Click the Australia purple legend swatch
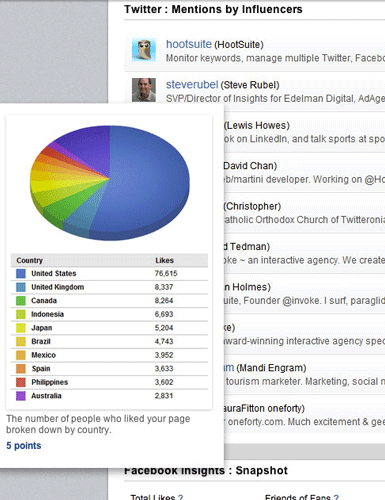This screenshot has height=500, width=385. [21, 396]
